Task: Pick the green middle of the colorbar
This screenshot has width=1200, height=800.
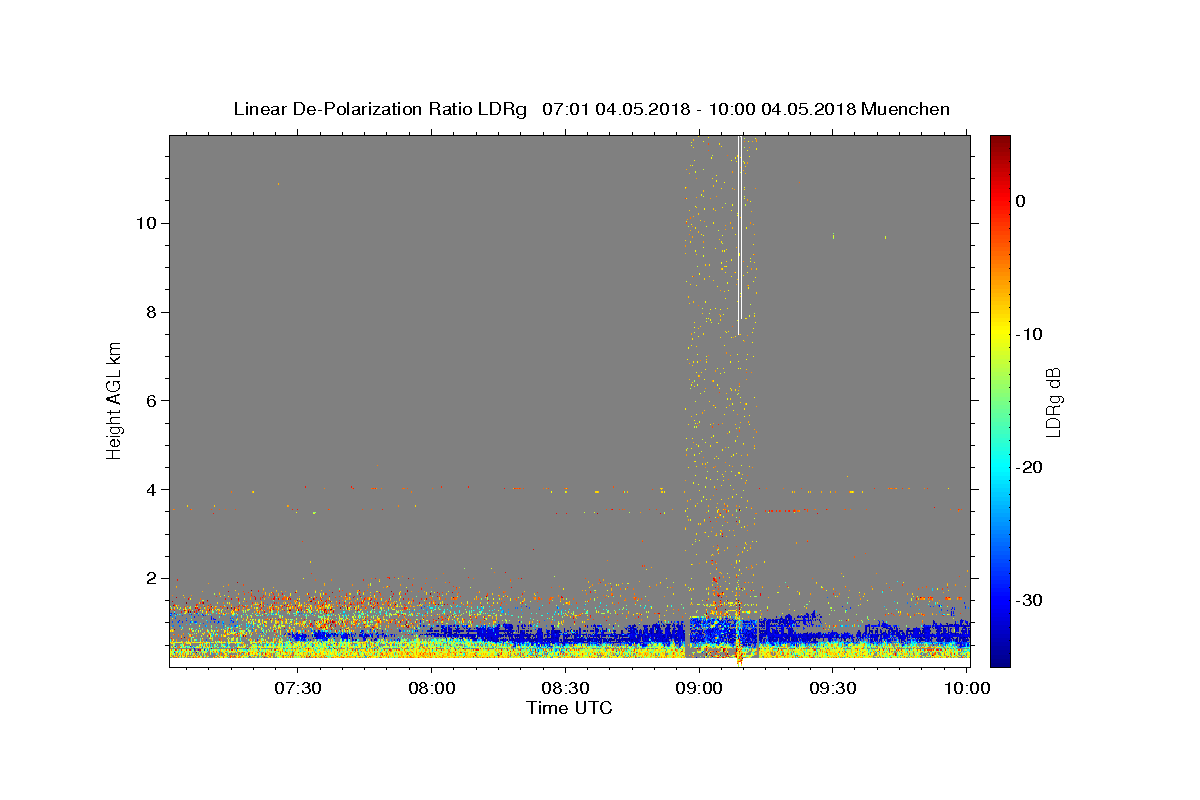Action: tap(1000, 400)
